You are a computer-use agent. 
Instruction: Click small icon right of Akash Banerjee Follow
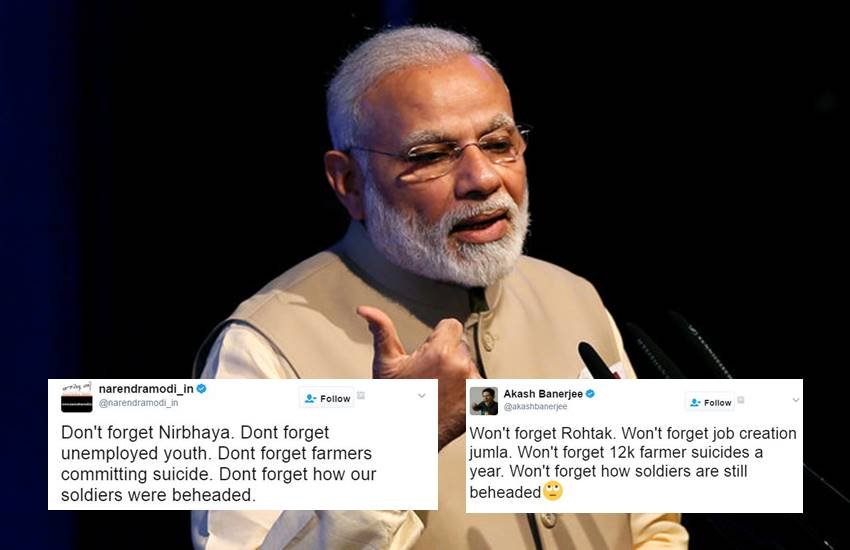click(x=740, y=400)
